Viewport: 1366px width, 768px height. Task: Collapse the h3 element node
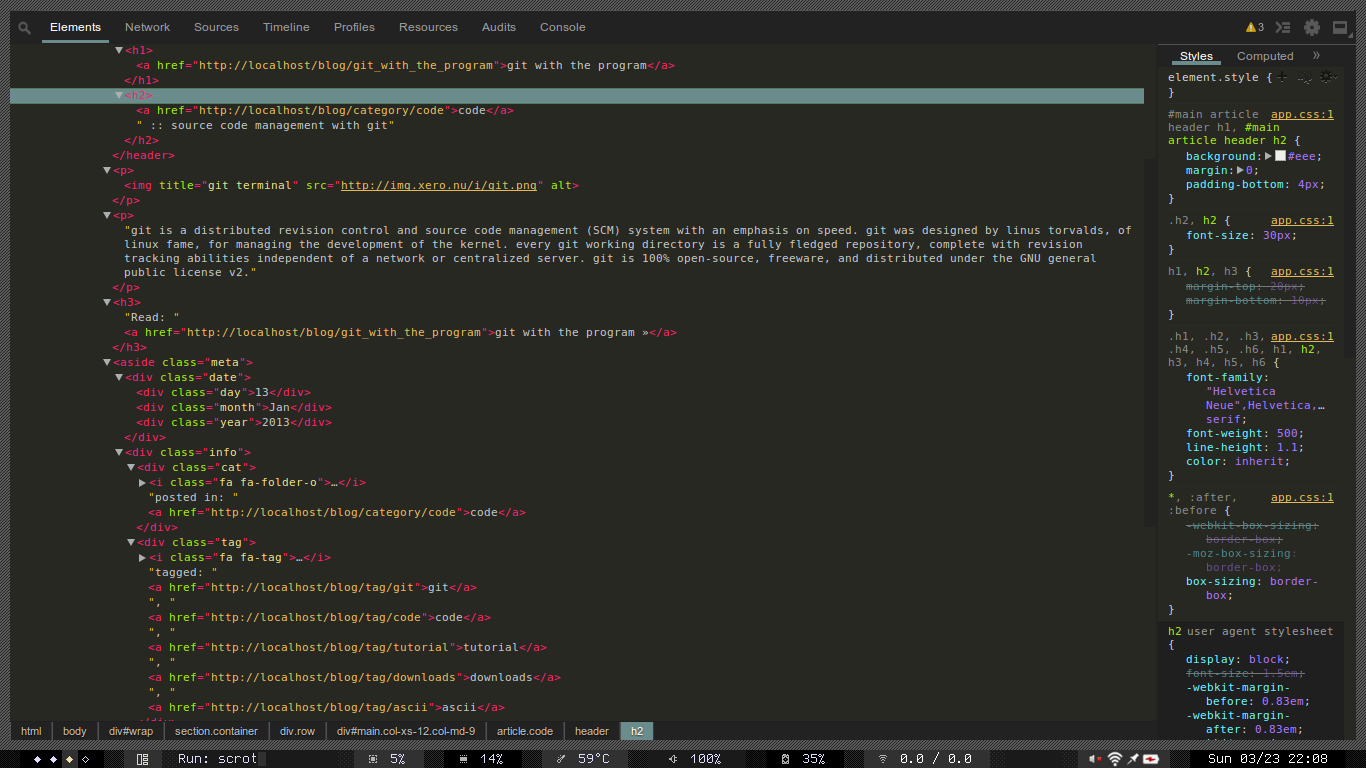[107, 302]
